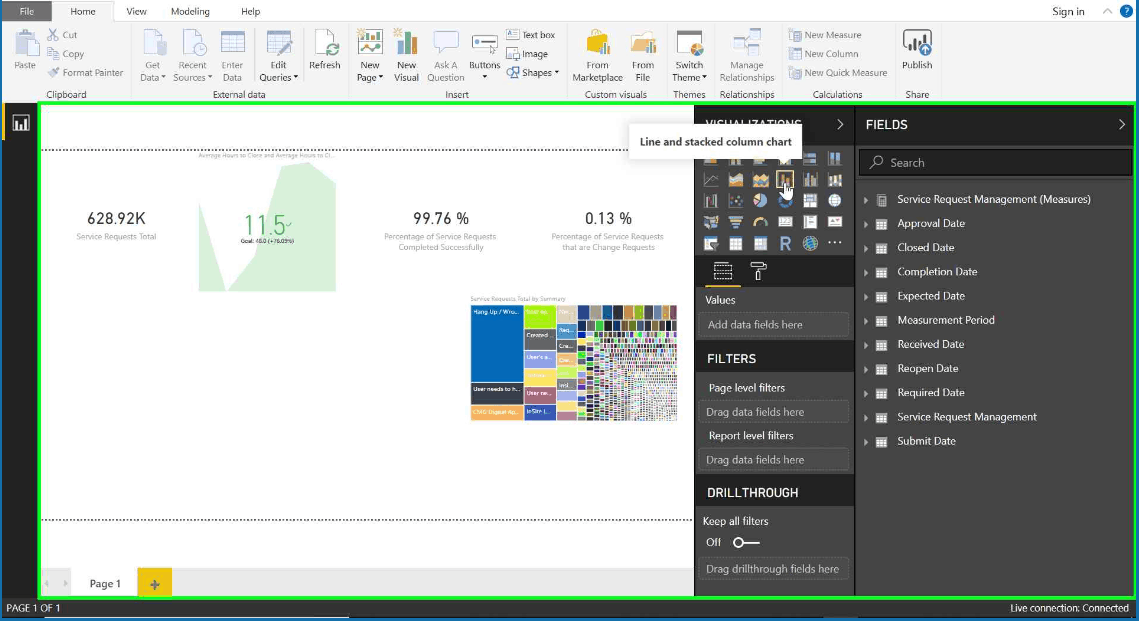
Task: Select the Area chart visualization
Action: (x=736, y=179)
